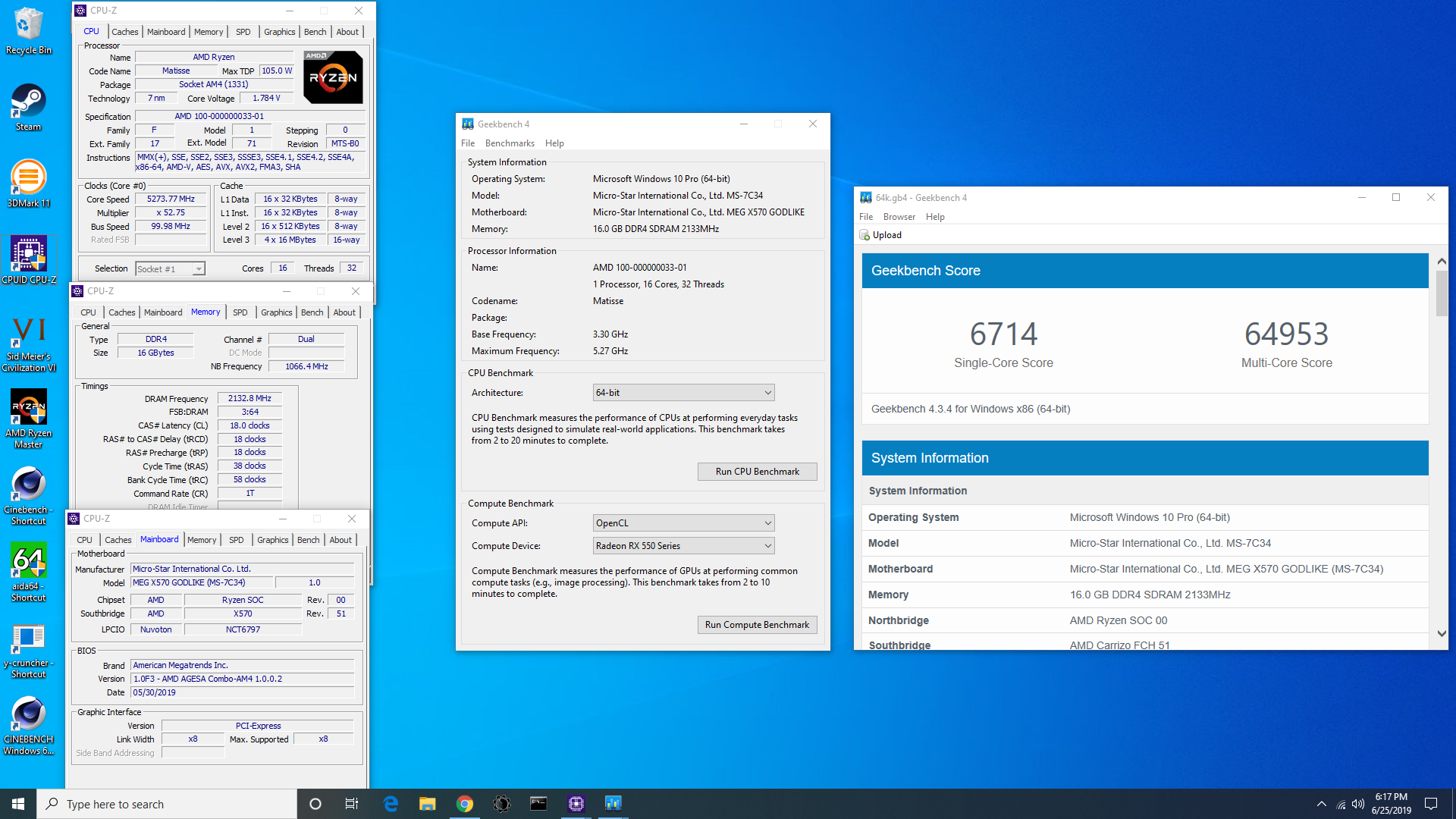Click the Upload icon in the Geekbench results window

[x=864, y=235]
